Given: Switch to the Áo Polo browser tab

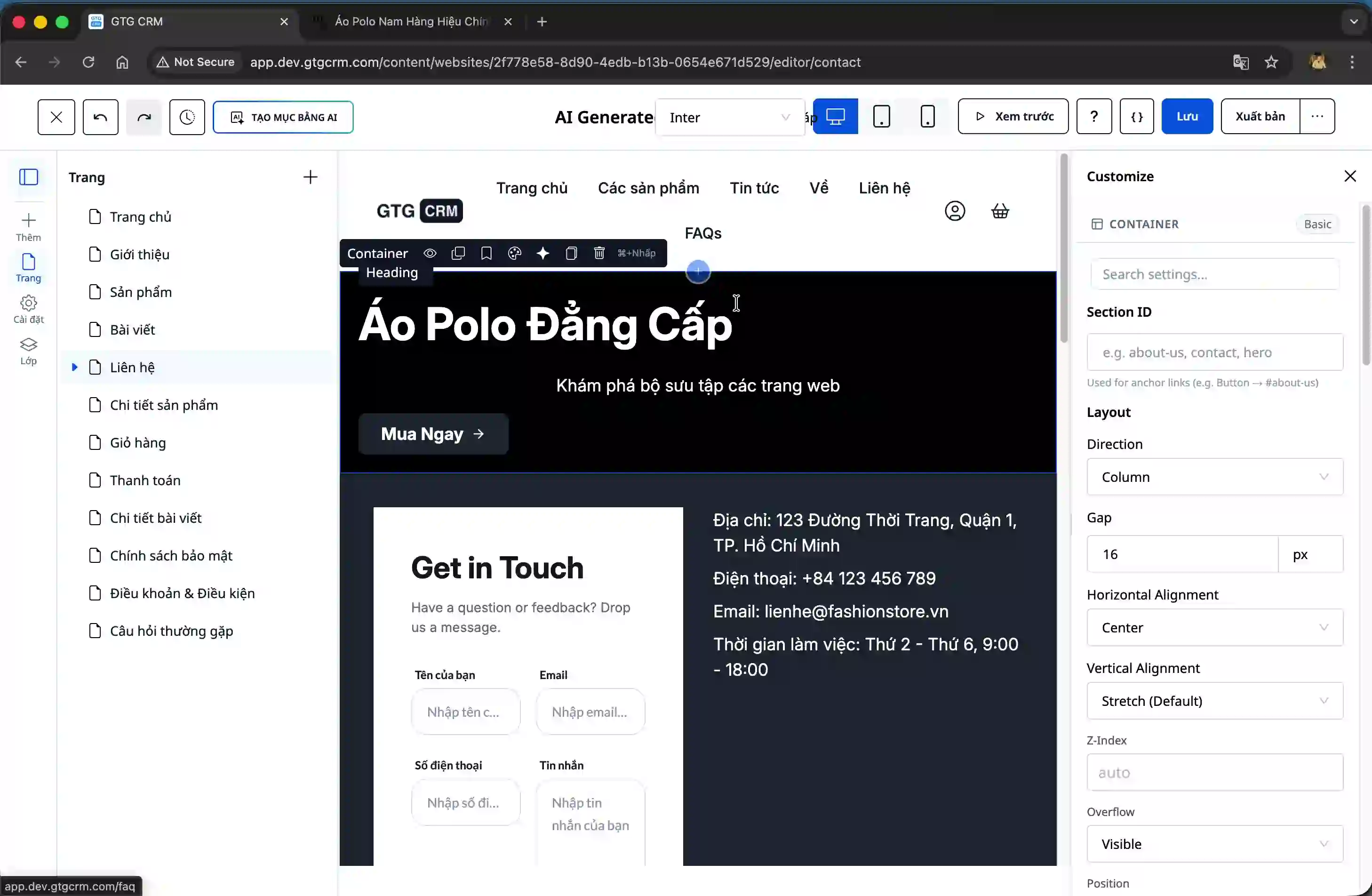Looking at the screenshot, I should (x=410, y=22).
